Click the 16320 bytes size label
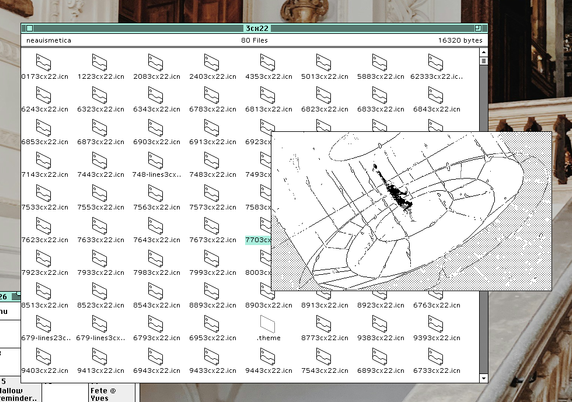The height and width of the screenshot is (402, 572). [x=460, y=40]
